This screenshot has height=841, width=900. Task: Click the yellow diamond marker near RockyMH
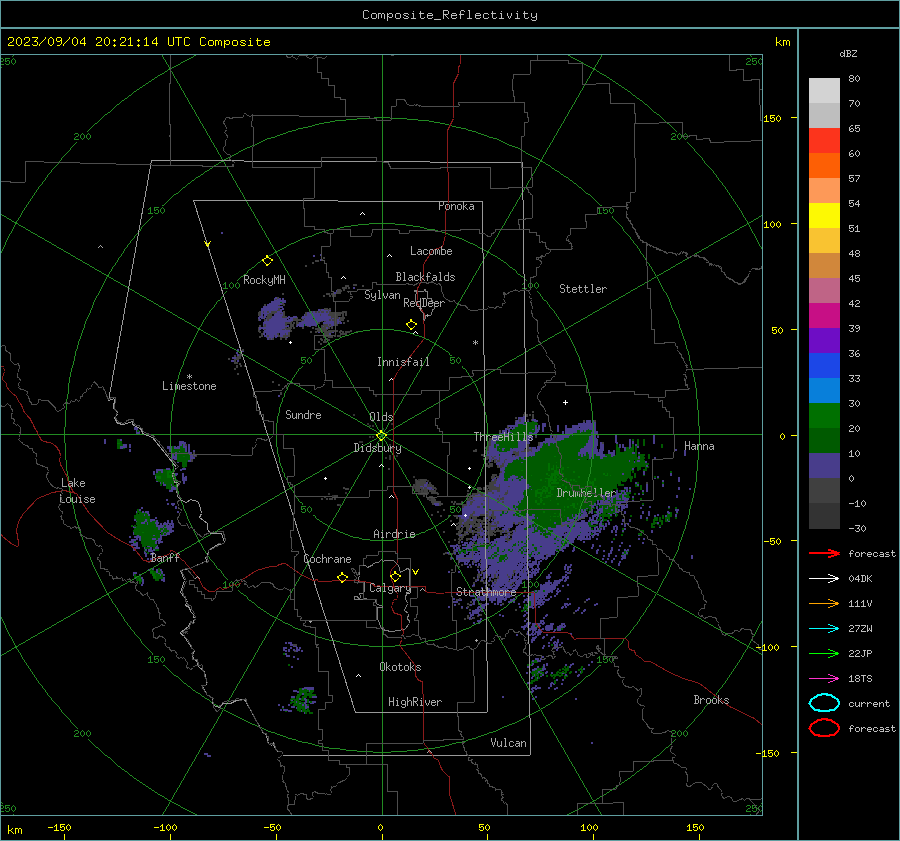267,261
